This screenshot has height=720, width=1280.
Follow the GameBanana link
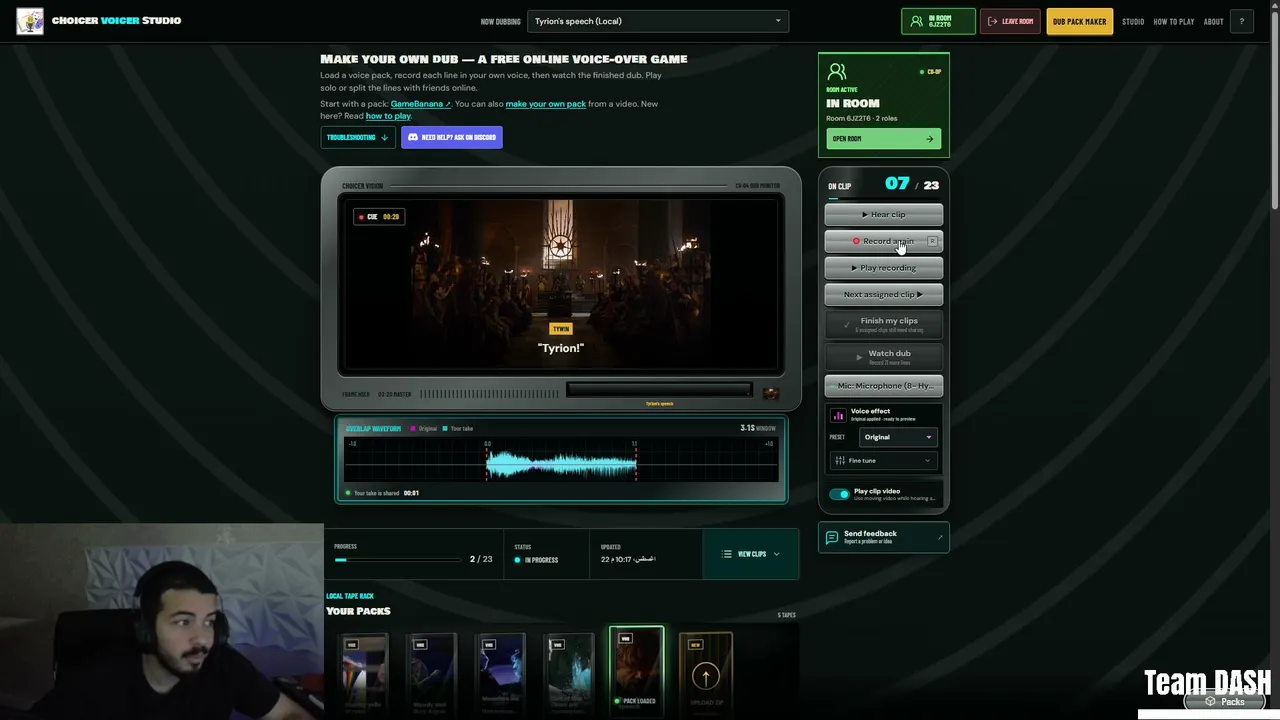[420, 104]
